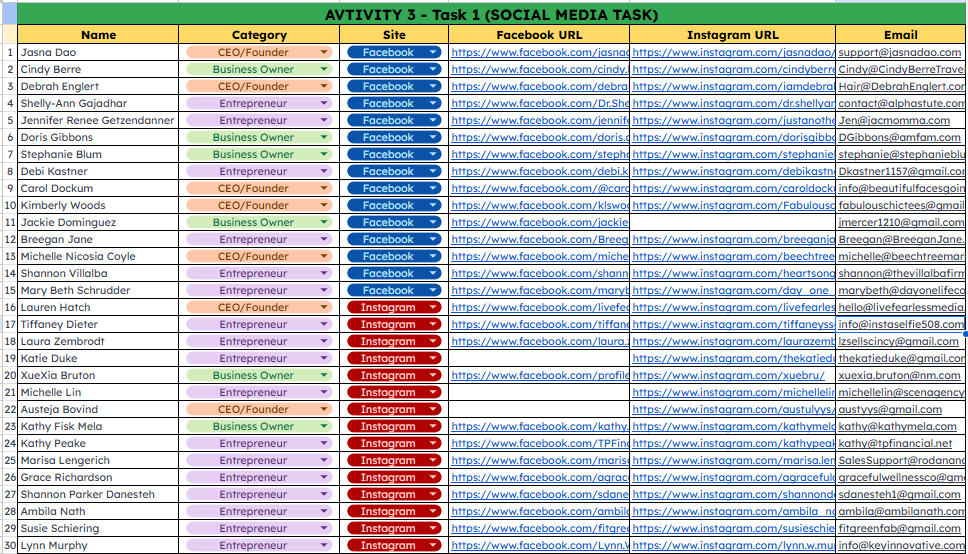Open Austeja Bovind's Instagram URL link
The height and width of the screenshot is (554, 968).
click(733, 409)
